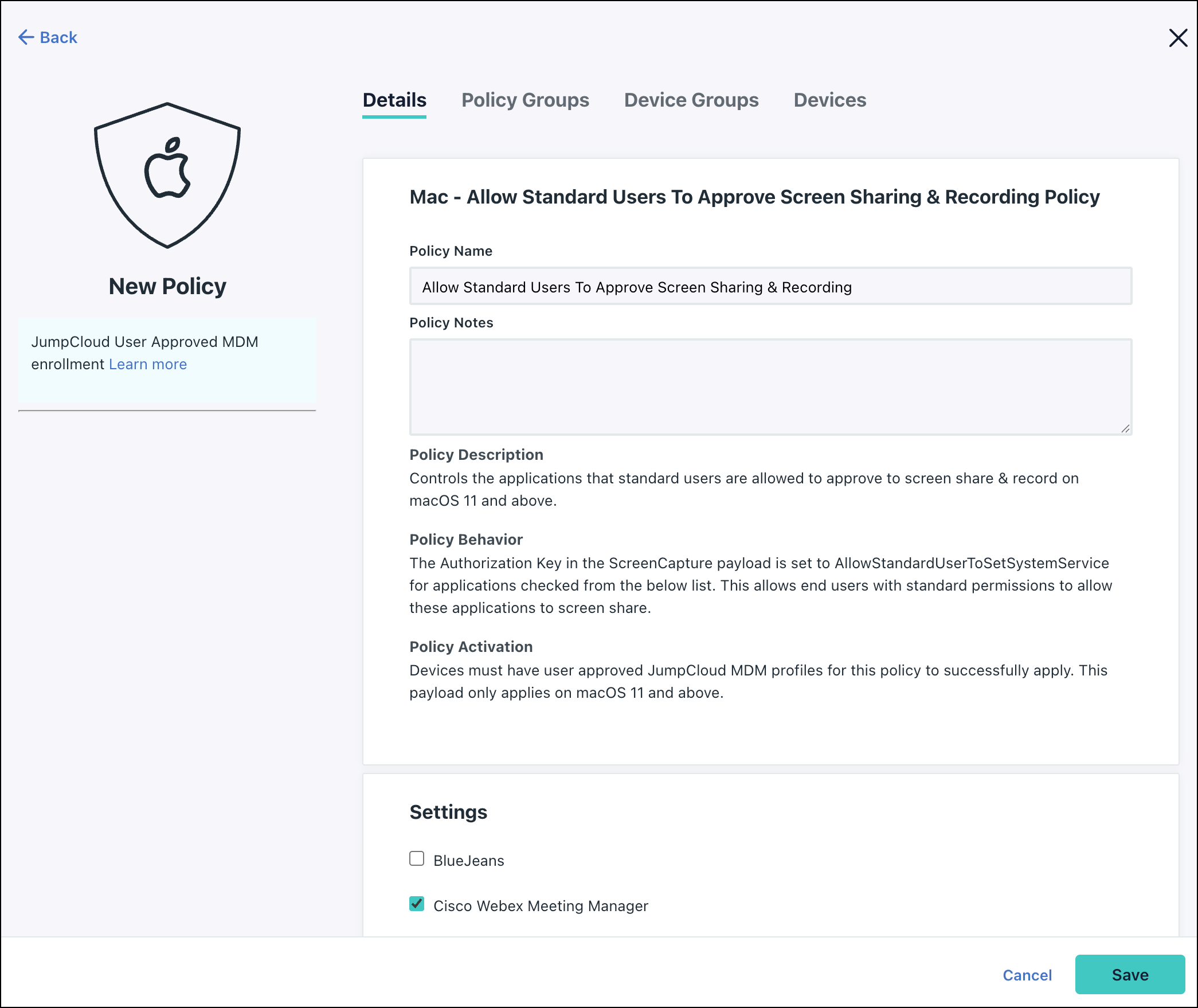The height and width of the screenshot is (1008, 1198).
Task: Enable the BlueJeans checkbox
Action: click(x=417, y=858)
